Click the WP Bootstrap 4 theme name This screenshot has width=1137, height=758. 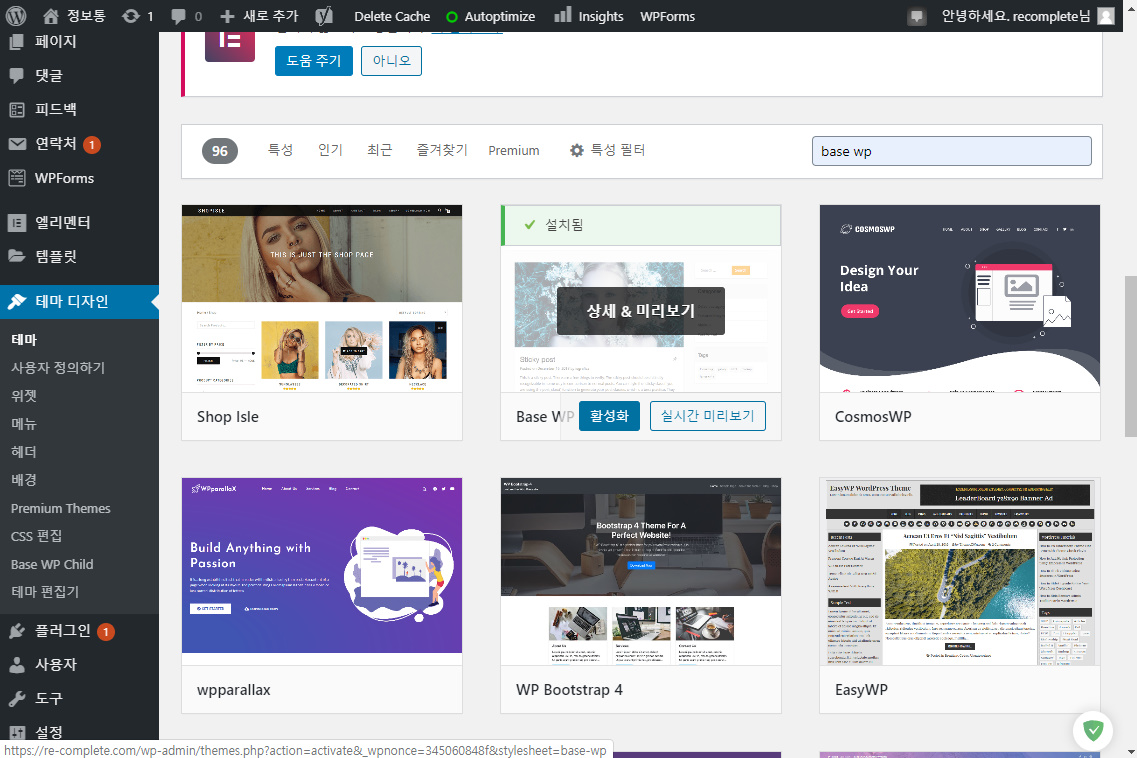[x=569, y=690]
